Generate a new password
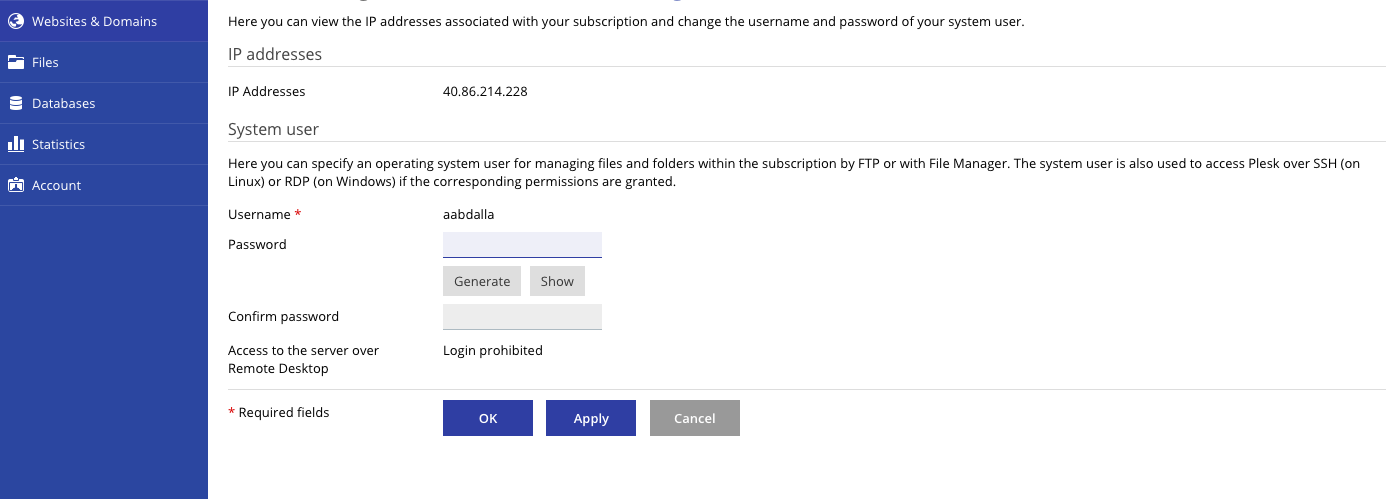Image resolution: width=1386 pixels, height=499 pixels. coord(482,281)
